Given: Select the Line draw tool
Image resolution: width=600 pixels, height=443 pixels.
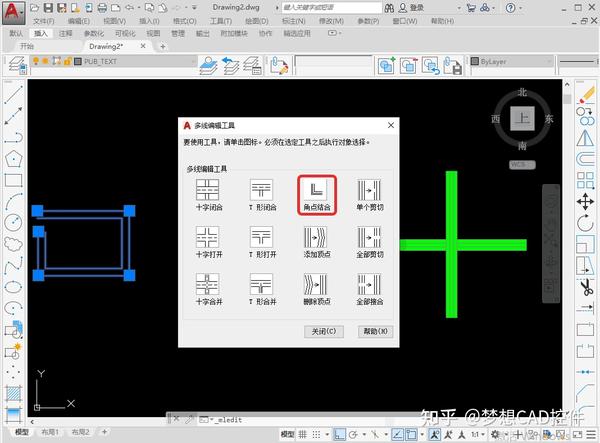Looking at the screenshot, I should point(13,94).
